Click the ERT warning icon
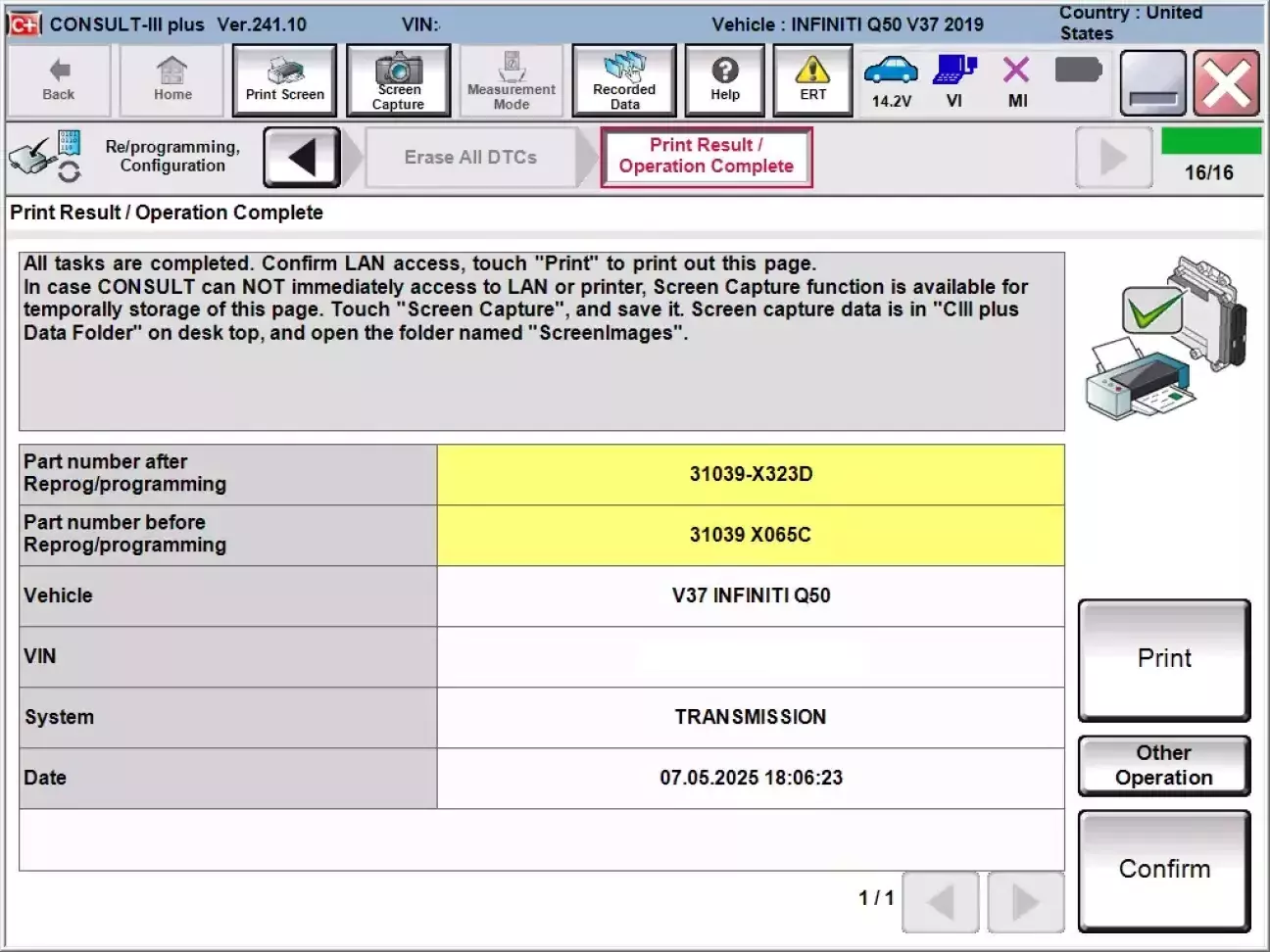 [x=813, y=80]
